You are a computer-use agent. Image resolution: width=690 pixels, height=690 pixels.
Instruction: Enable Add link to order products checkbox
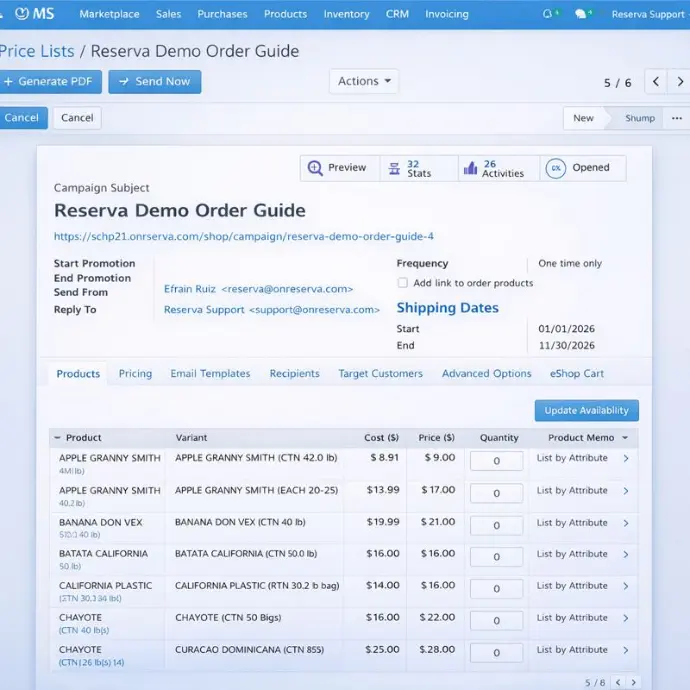tap(402, 283)
